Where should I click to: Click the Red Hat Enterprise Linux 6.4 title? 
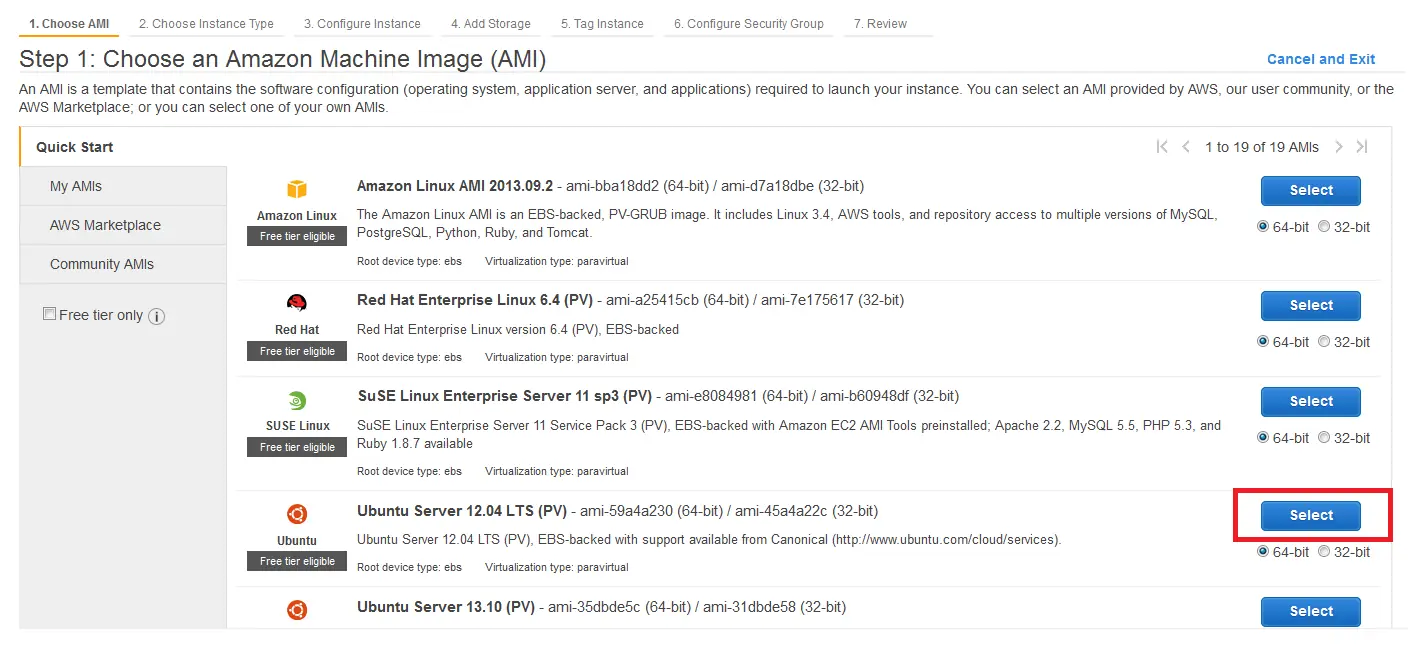pos(475,300)
